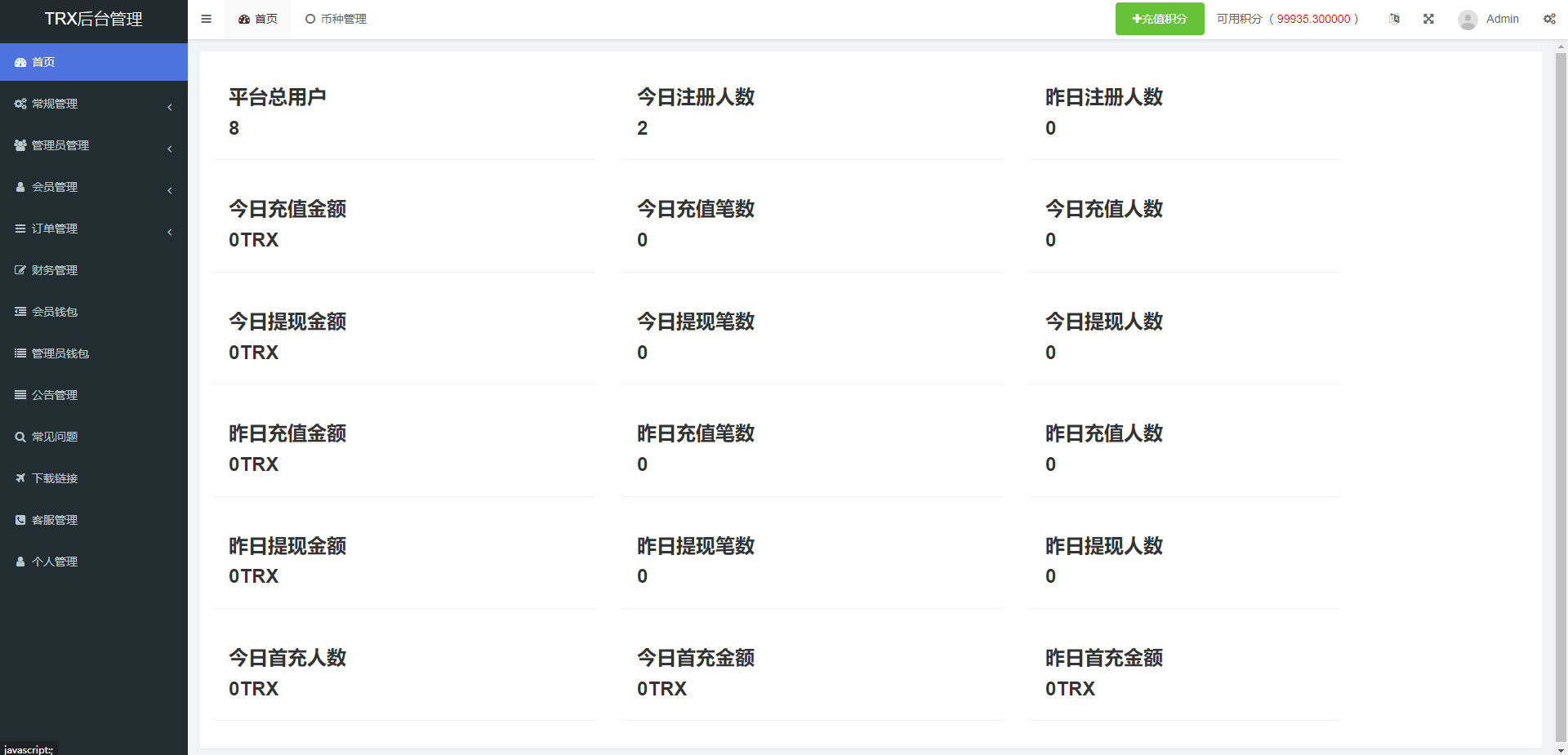The height and width of the screenshot is (755, 1568).
Task: Click the scrollbar down arrow
Action: point(1561,749)
